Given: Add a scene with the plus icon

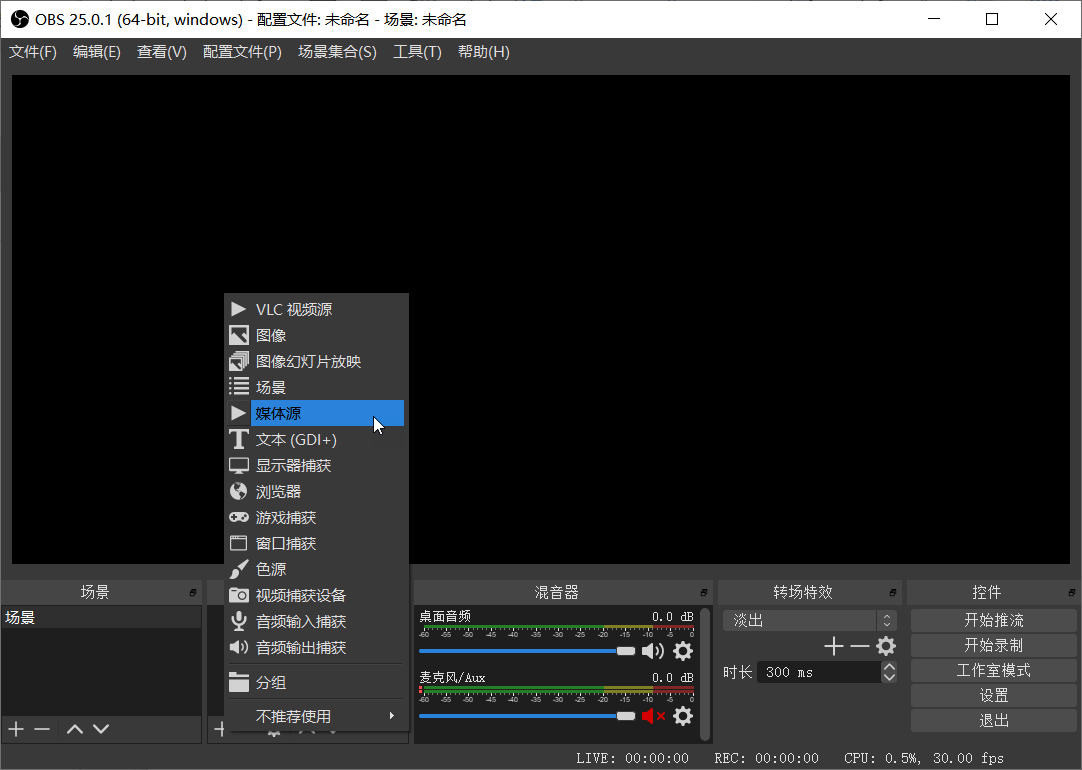Looking at the screenshot, I should [16, 729].
